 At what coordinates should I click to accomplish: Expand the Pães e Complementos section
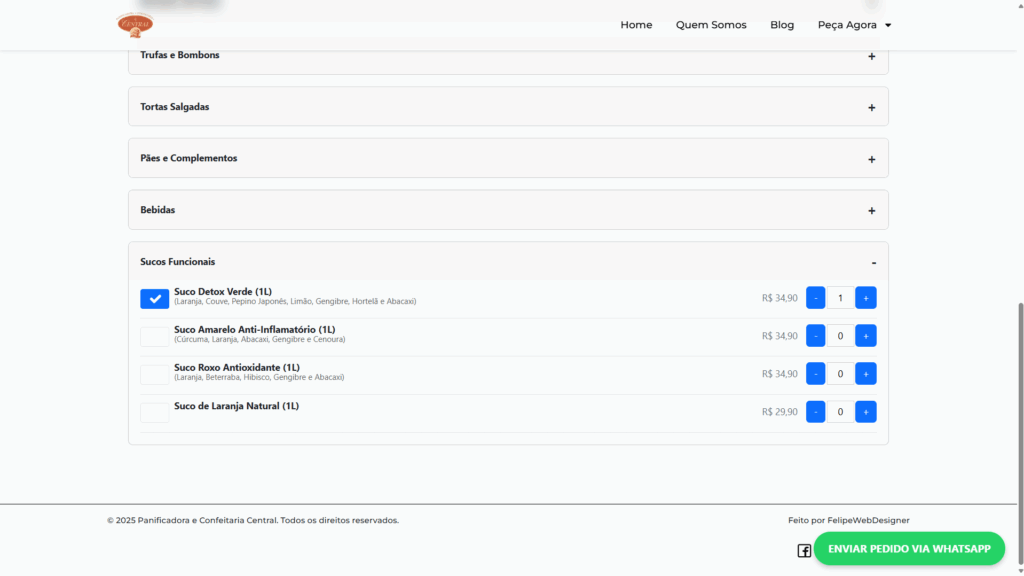pos(508,159)
